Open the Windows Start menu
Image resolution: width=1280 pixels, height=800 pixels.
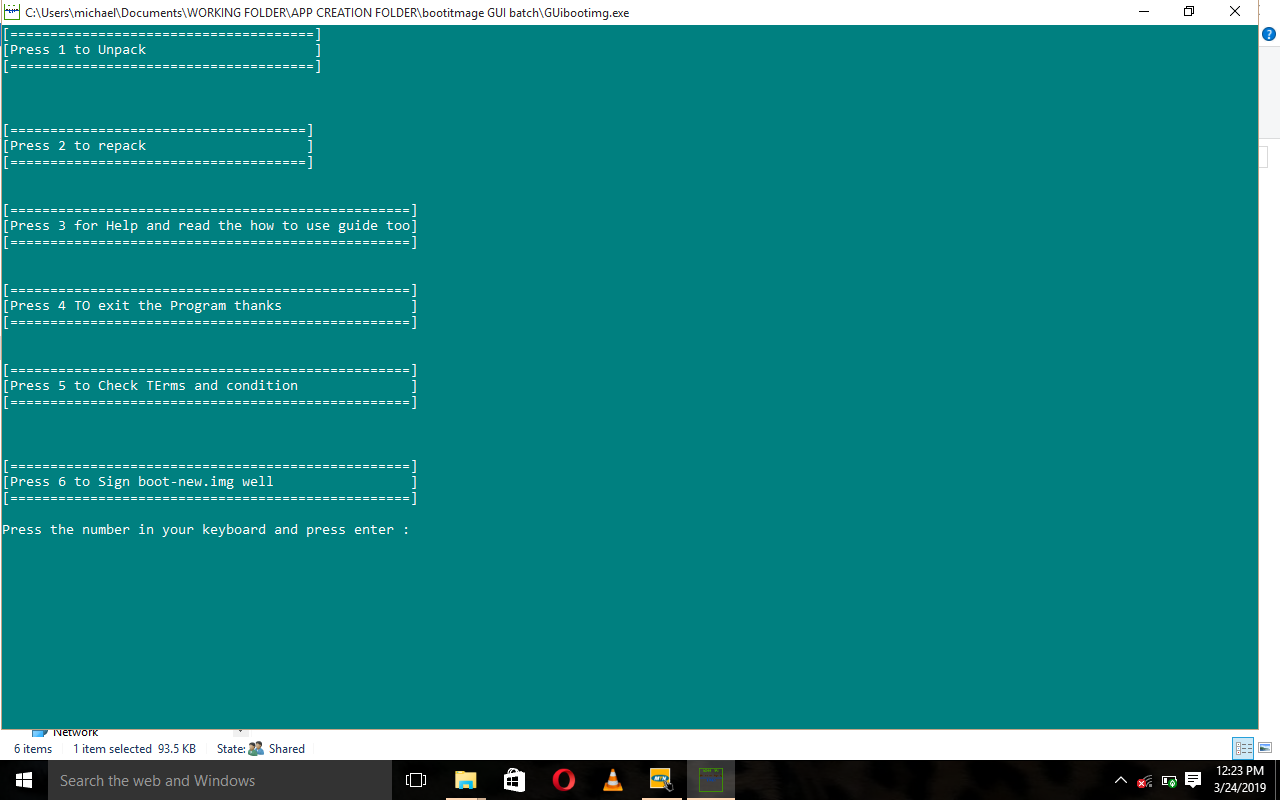point(24,780)
